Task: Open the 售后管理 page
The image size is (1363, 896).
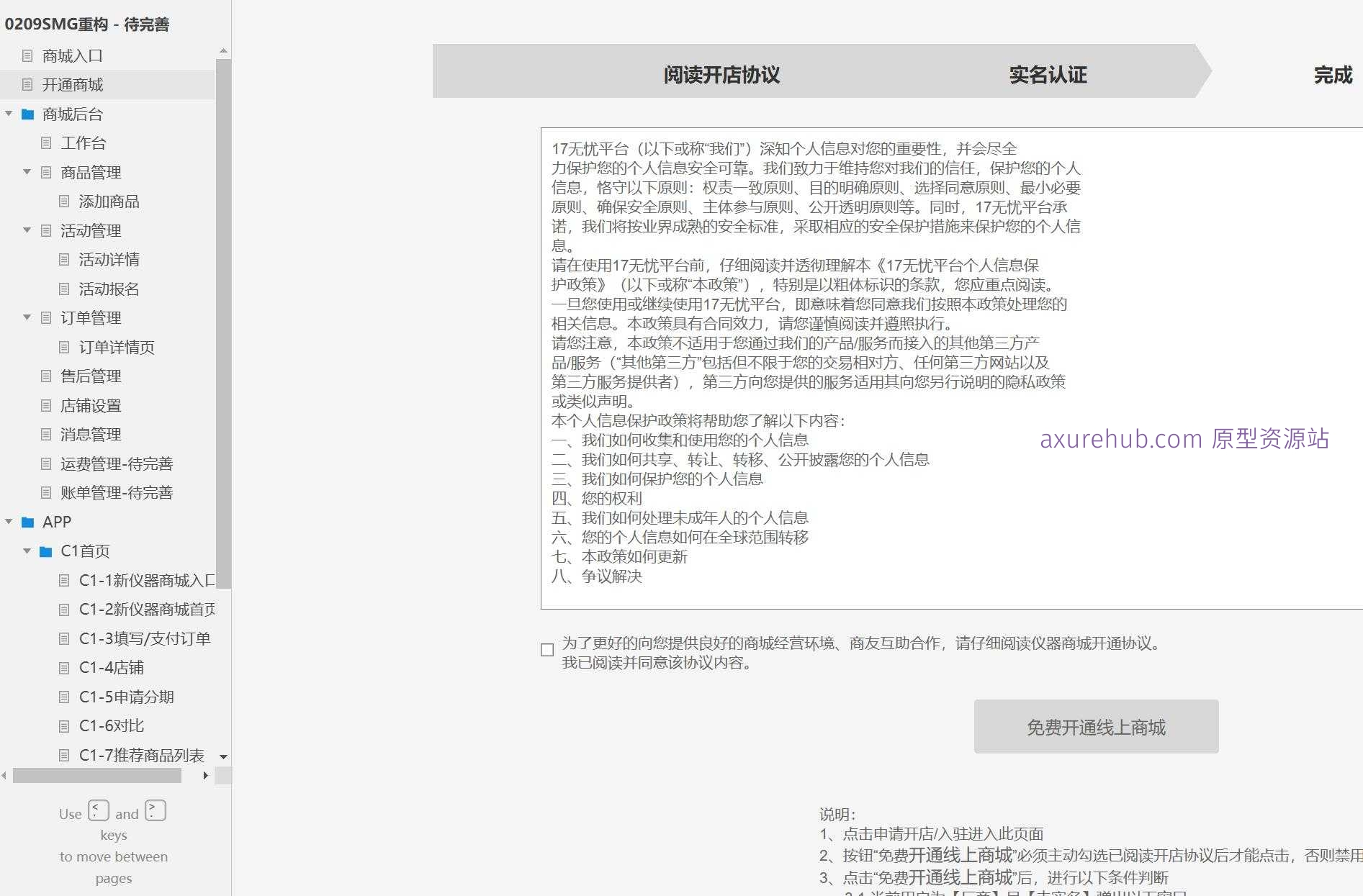Action: click(x=91, y=376)
